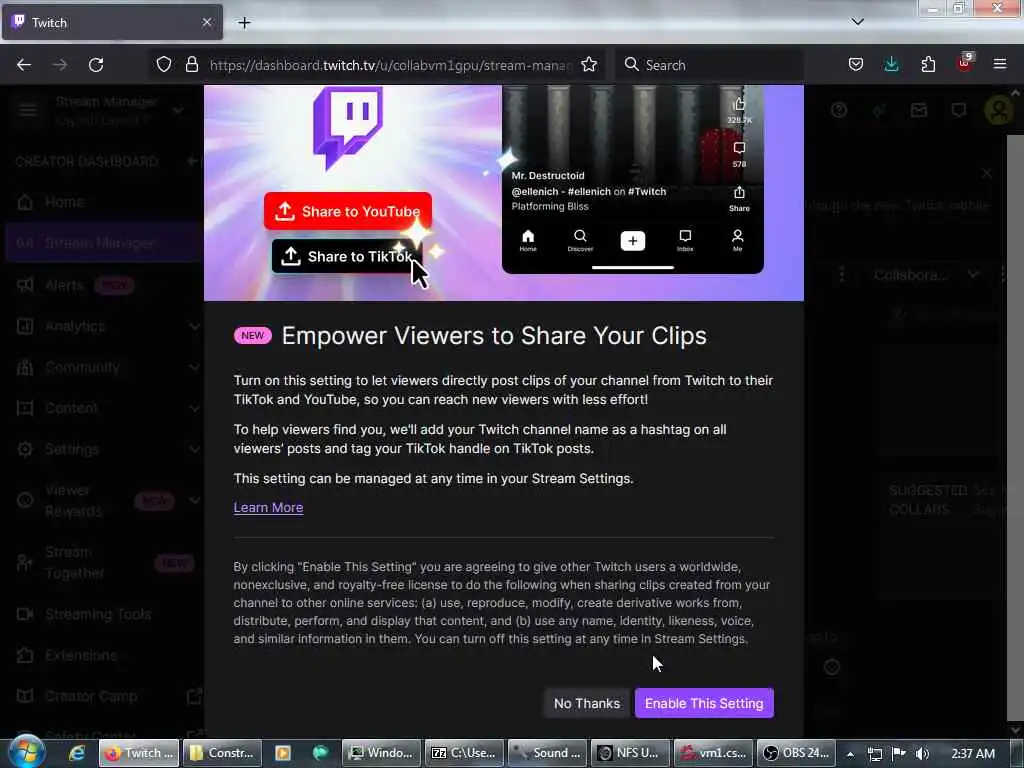
Task: Click Share to TikTok banner button
Action: (346, 256)
